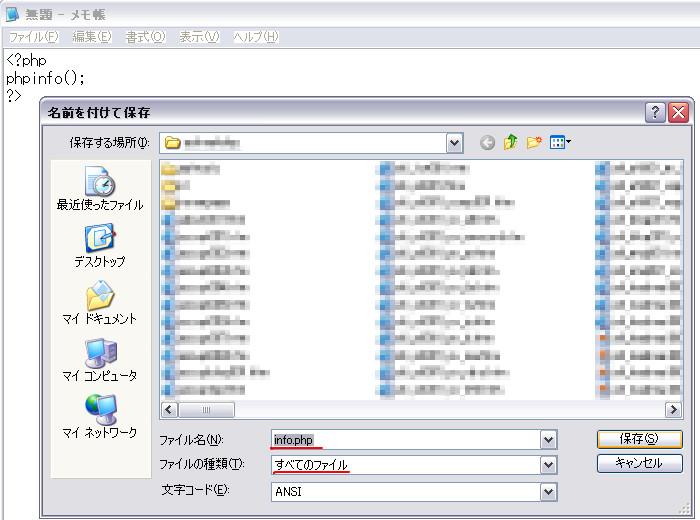
Task: Click the phpinfo(); line in Notepad
Action: click(45, 78)
